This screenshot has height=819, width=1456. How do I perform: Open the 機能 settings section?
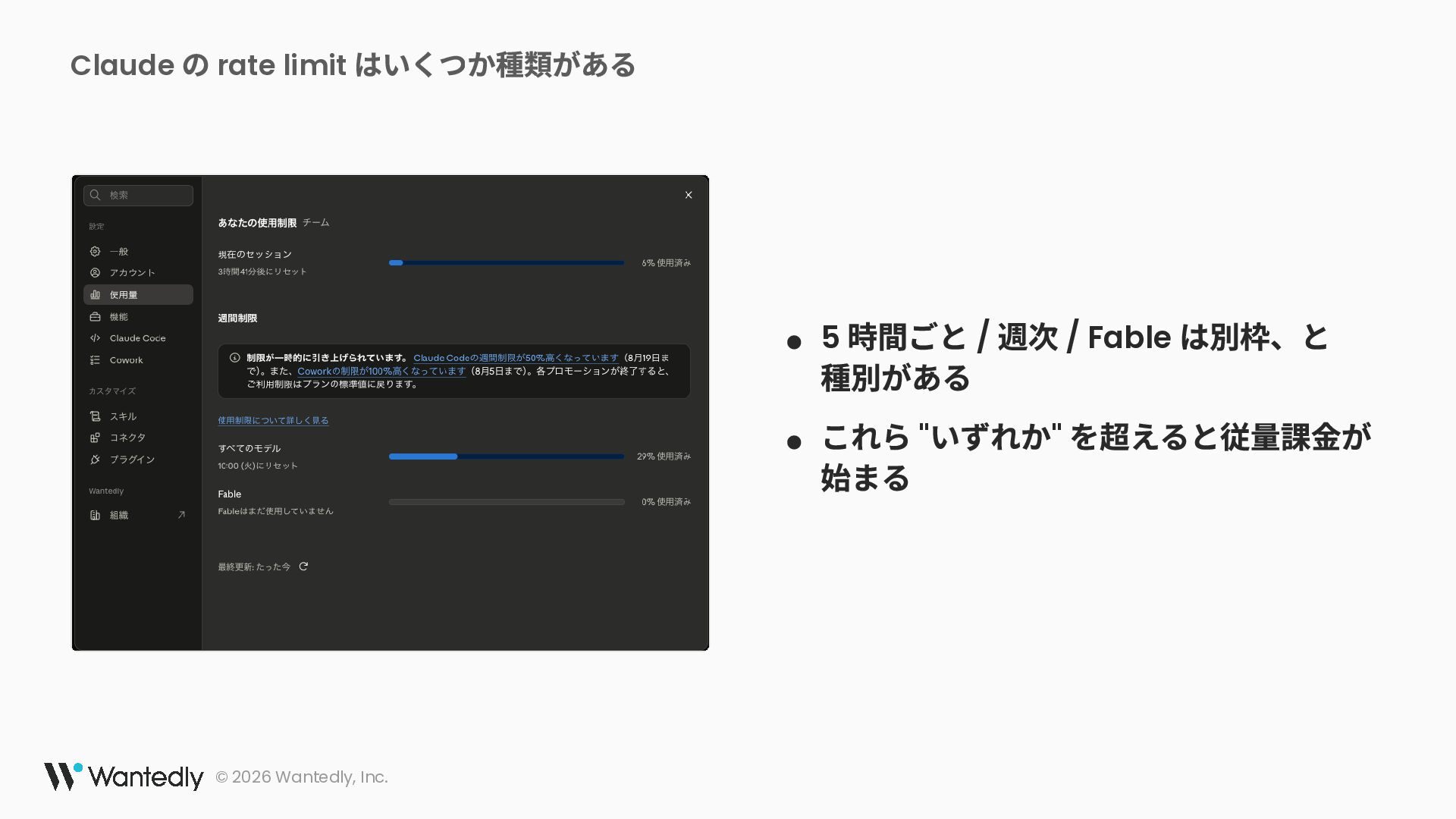(x=138, y=317)
